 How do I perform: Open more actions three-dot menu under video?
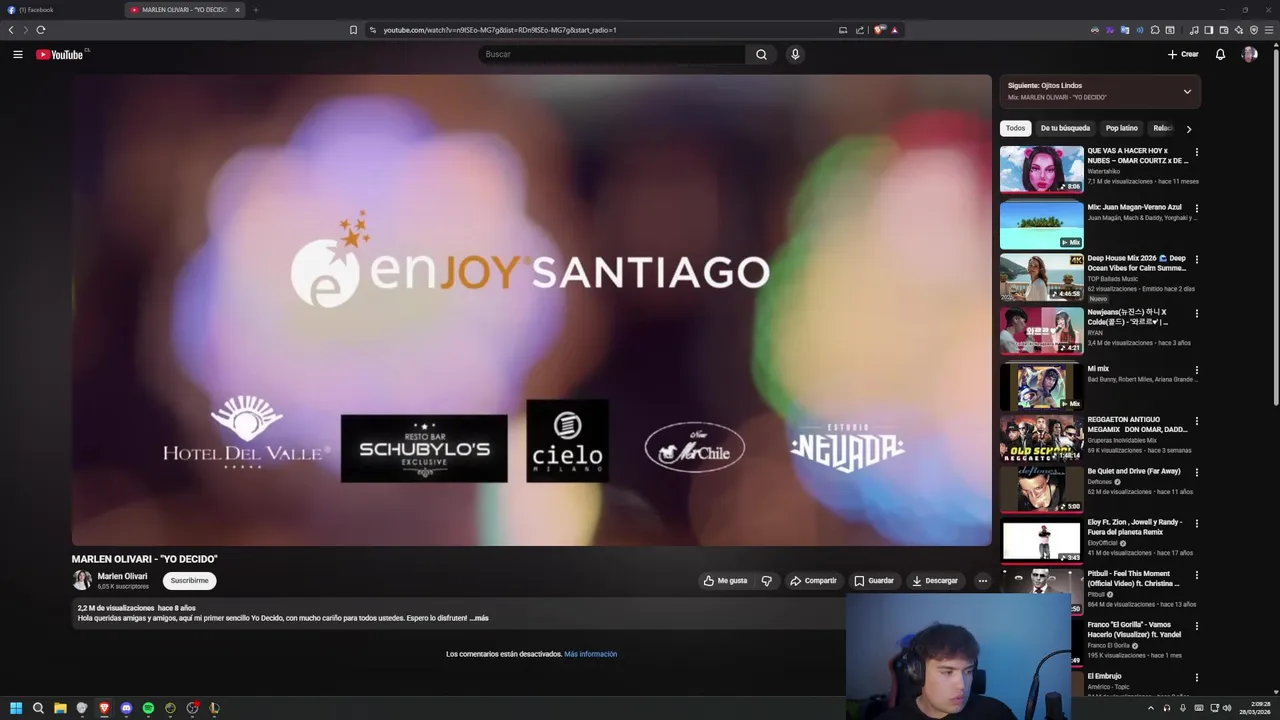[x=982, y=580]
